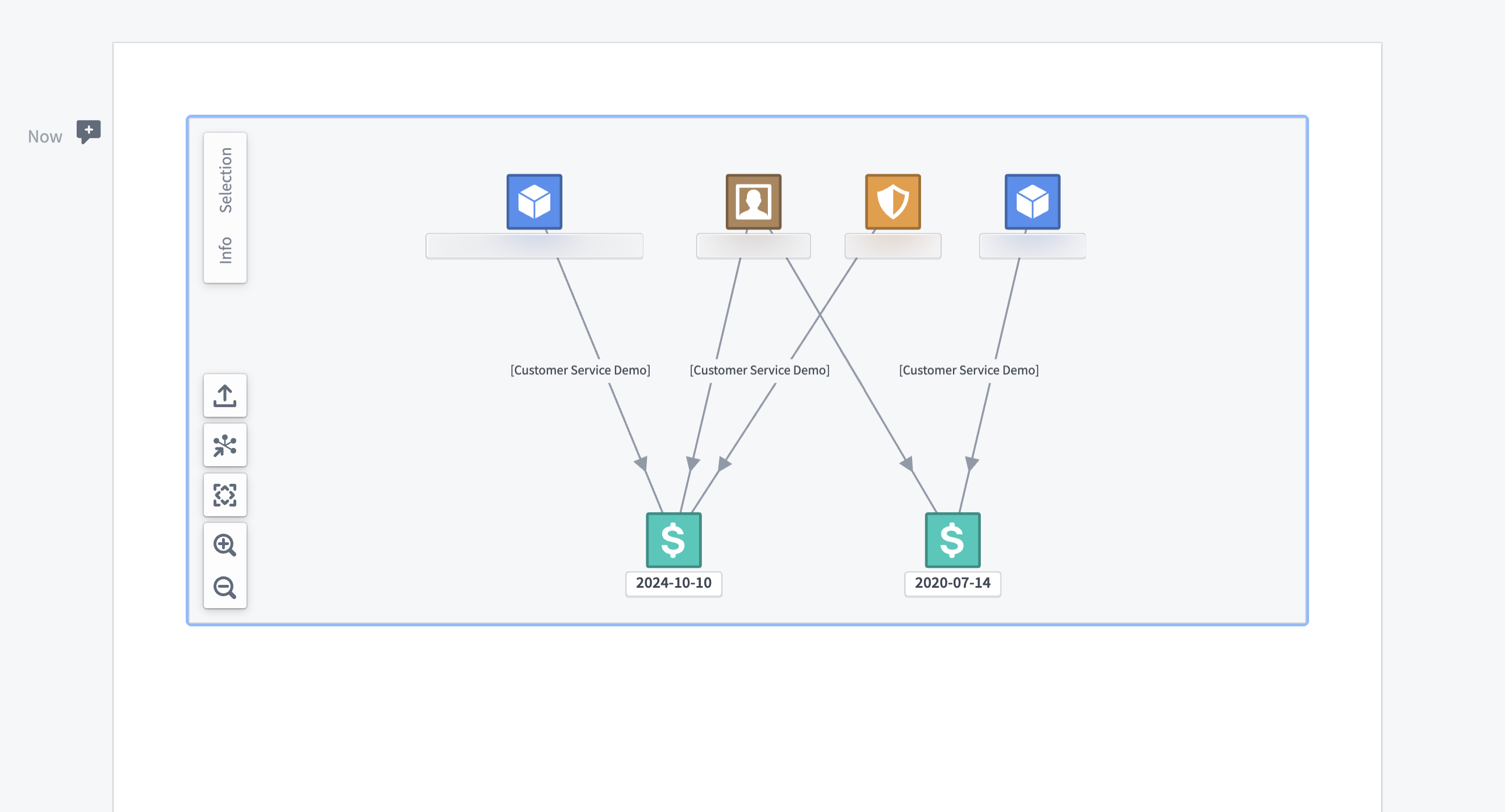1505x812 pixels.
Task: Select the orange shield node
Action: click(893, 202)
